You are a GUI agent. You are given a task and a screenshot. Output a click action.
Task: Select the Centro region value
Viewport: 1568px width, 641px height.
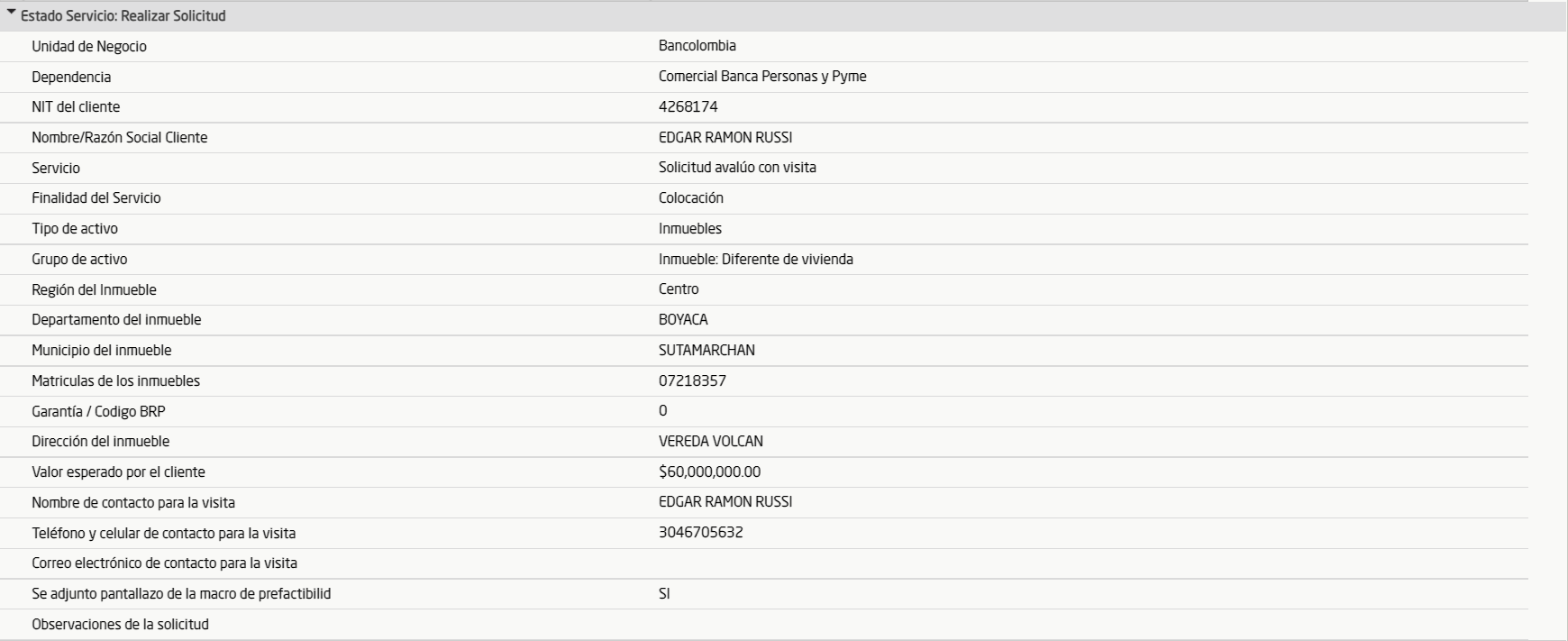click(679, 289)
